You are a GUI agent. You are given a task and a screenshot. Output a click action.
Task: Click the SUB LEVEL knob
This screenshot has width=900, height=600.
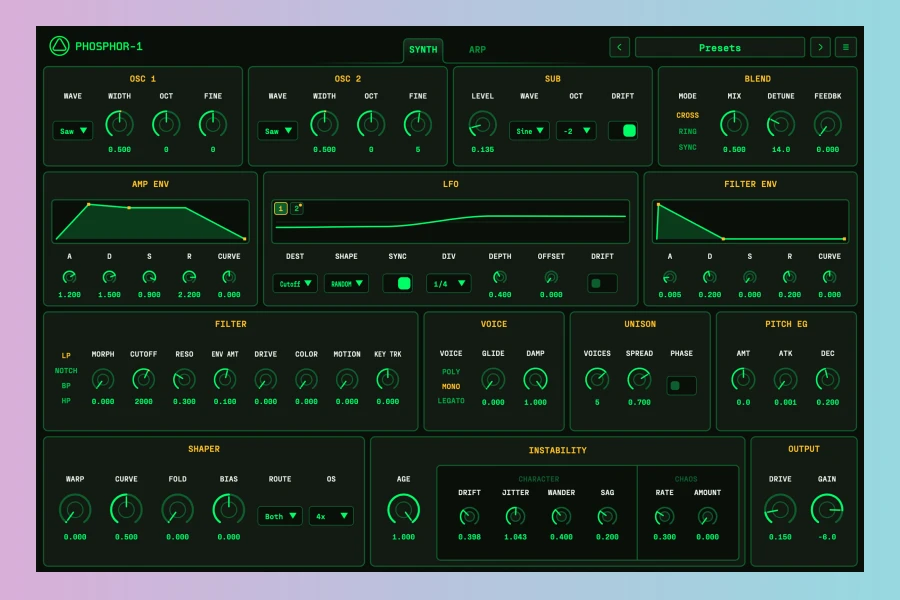coord(483,125)
